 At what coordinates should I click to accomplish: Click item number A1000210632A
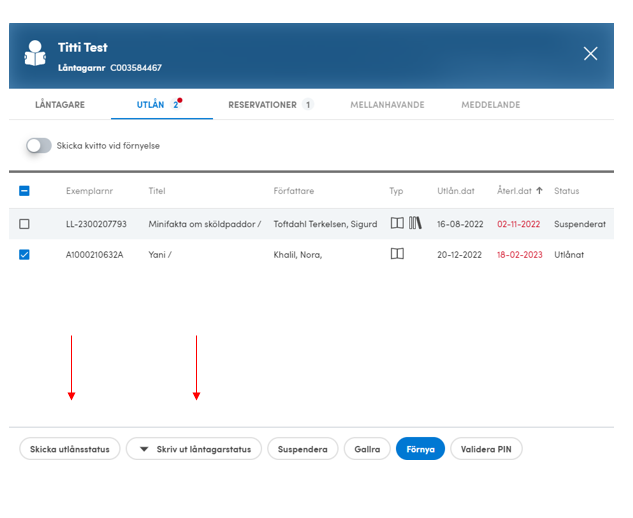(94, 255)
